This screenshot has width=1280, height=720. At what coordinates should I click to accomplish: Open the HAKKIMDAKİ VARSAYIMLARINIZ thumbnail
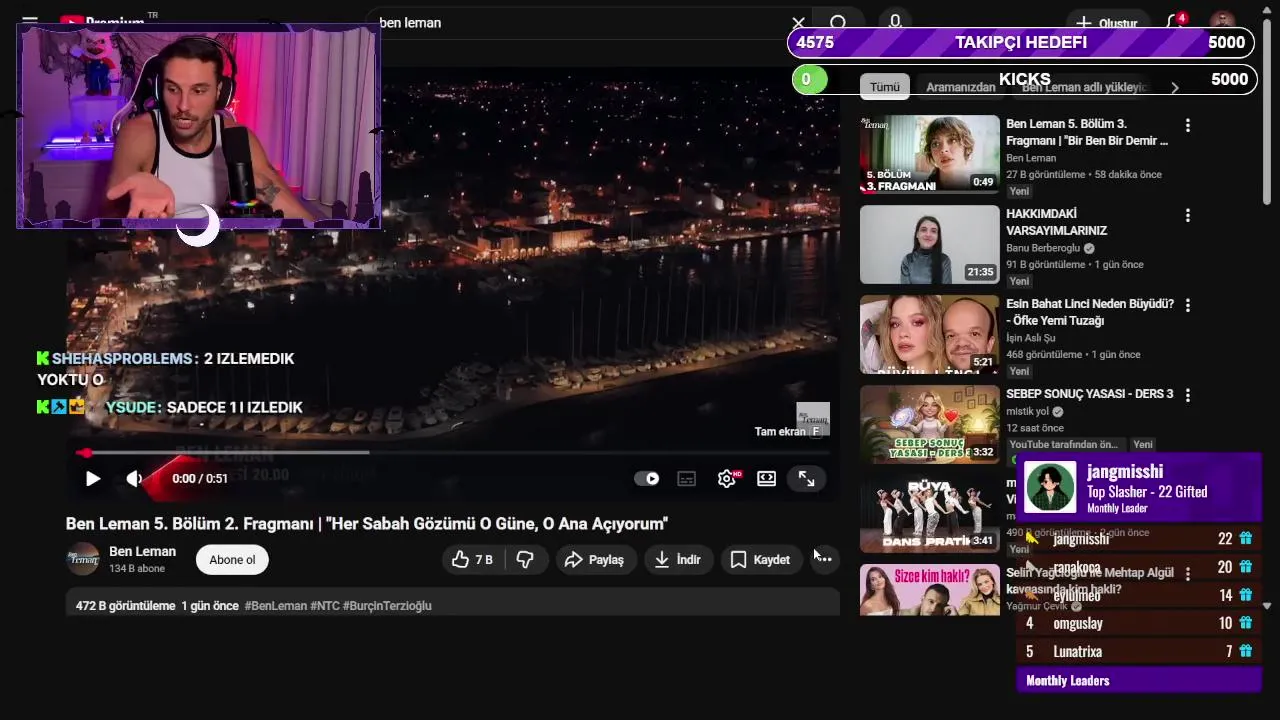[930, 245]
